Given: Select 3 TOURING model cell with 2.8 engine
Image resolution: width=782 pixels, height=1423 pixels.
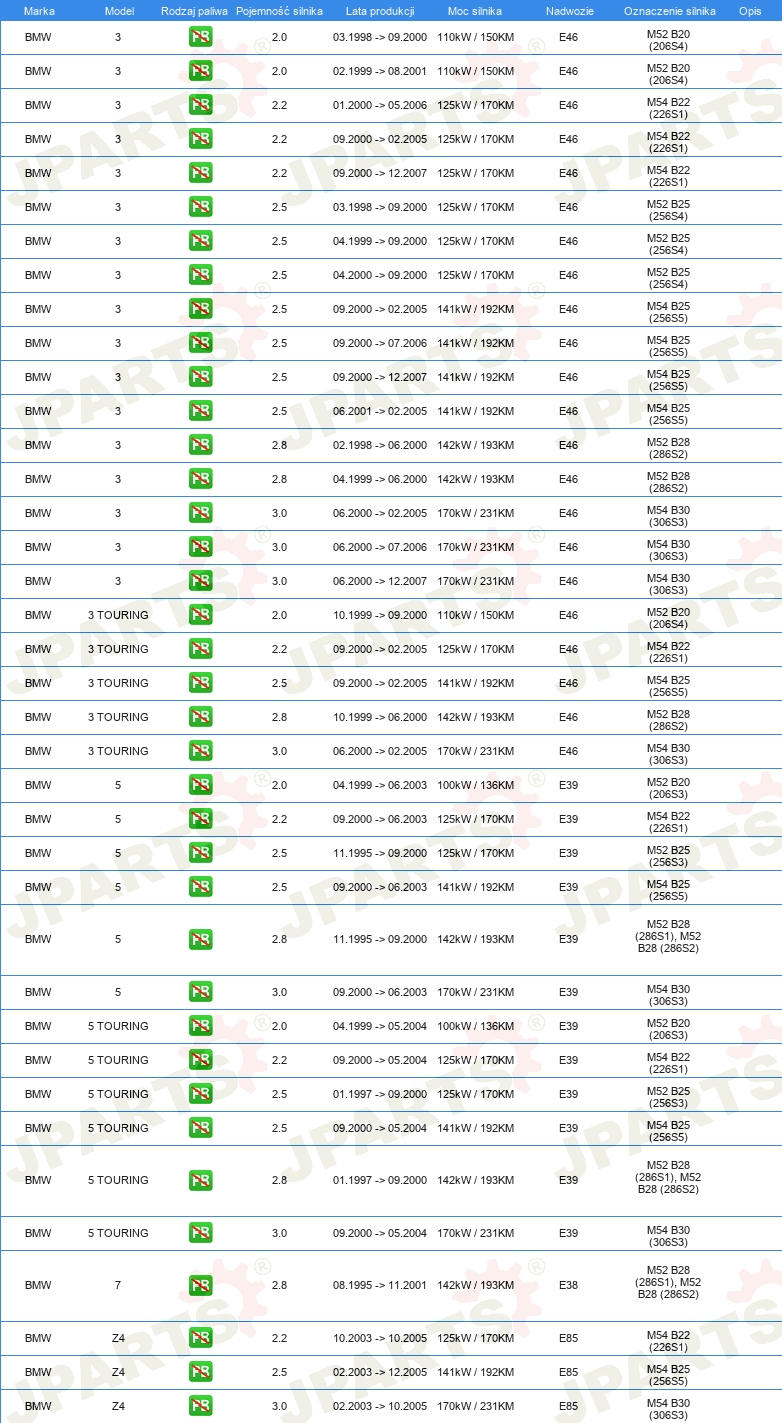Looking at the screenshot, I should click(x=118, y=717).
